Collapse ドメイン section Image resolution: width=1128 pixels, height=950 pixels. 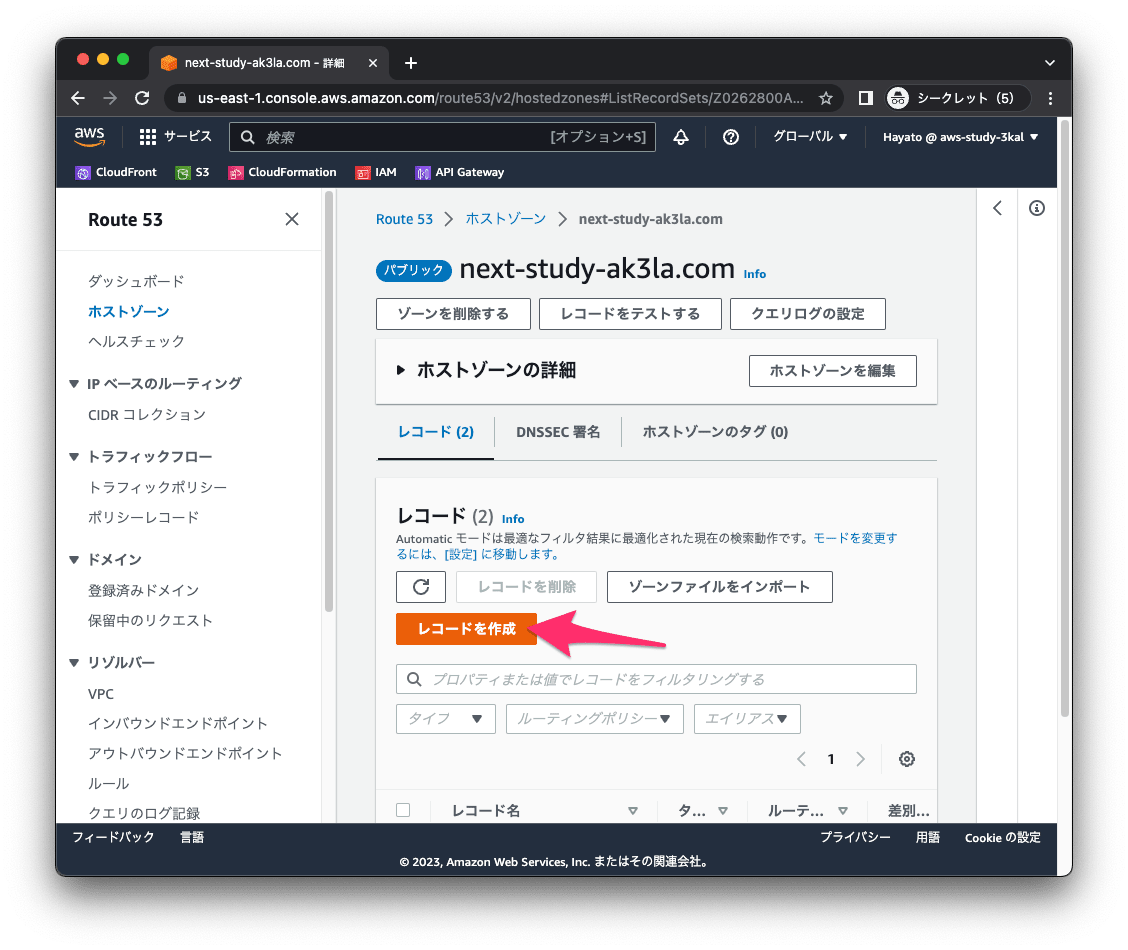click(73, 560)
